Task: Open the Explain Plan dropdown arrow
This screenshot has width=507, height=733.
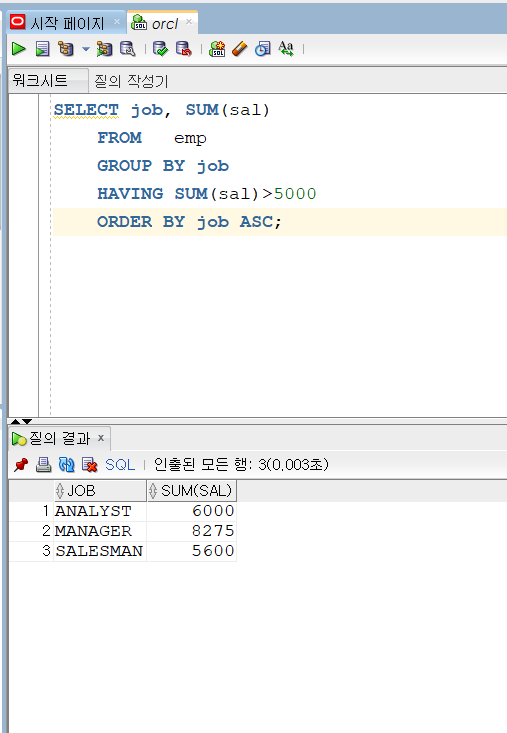Action: pos(86,49)
